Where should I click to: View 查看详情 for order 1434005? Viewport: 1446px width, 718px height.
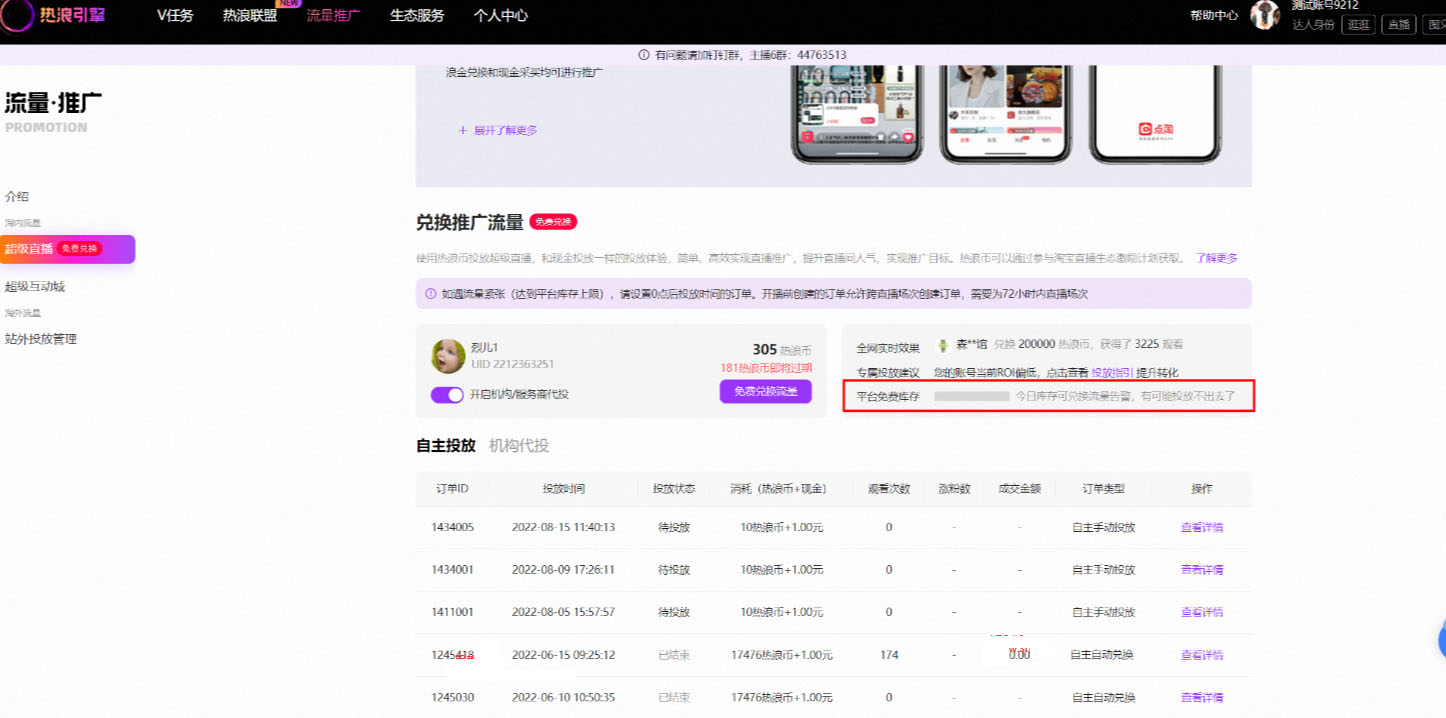1200,527
